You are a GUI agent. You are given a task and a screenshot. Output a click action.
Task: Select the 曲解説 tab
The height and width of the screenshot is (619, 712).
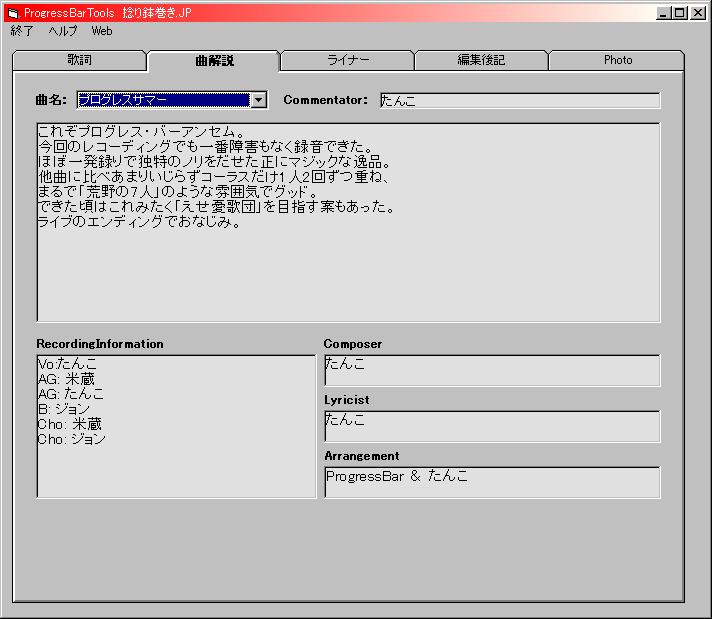tap(214, 60)
